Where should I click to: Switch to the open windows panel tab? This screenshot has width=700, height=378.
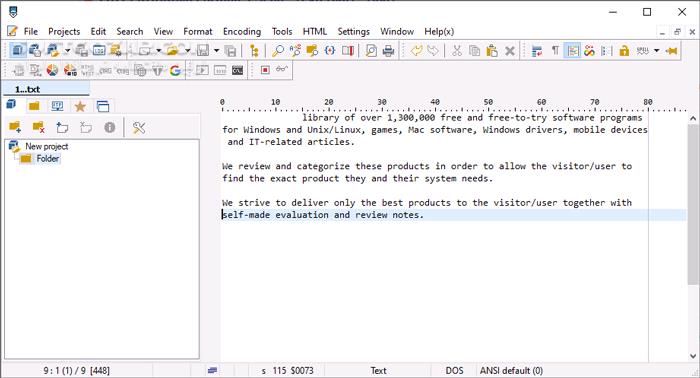[x=103, y=106]
